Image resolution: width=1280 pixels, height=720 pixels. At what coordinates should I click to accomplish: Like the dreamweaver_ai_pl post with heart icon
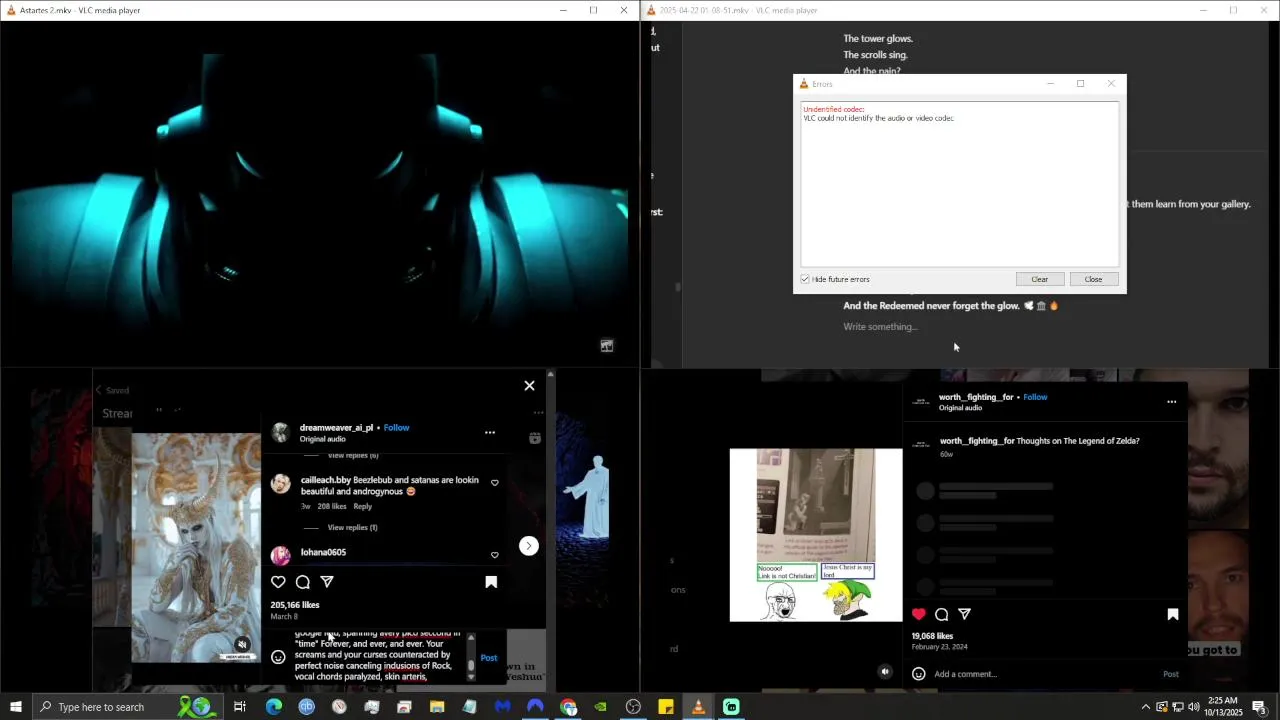[x=278, y=582]
